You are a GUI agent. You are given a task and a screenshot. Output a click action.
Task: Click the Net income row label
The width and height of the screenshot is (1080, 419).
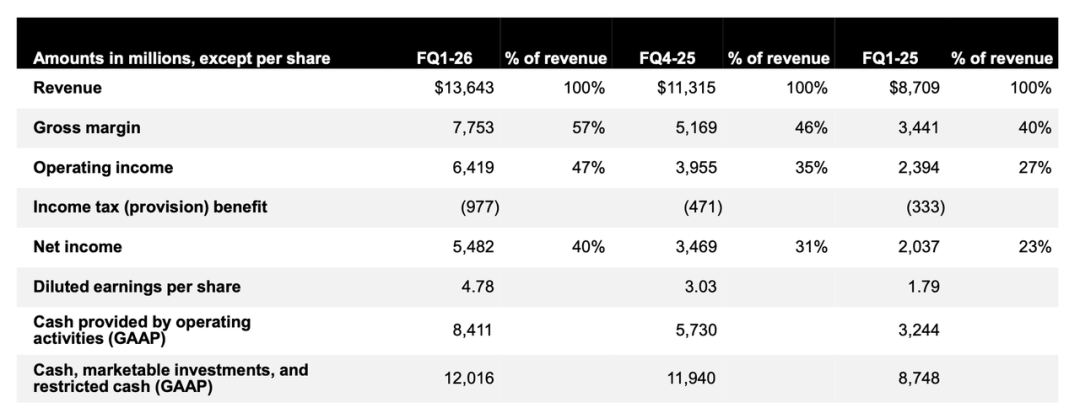click(x=78, y=247)
